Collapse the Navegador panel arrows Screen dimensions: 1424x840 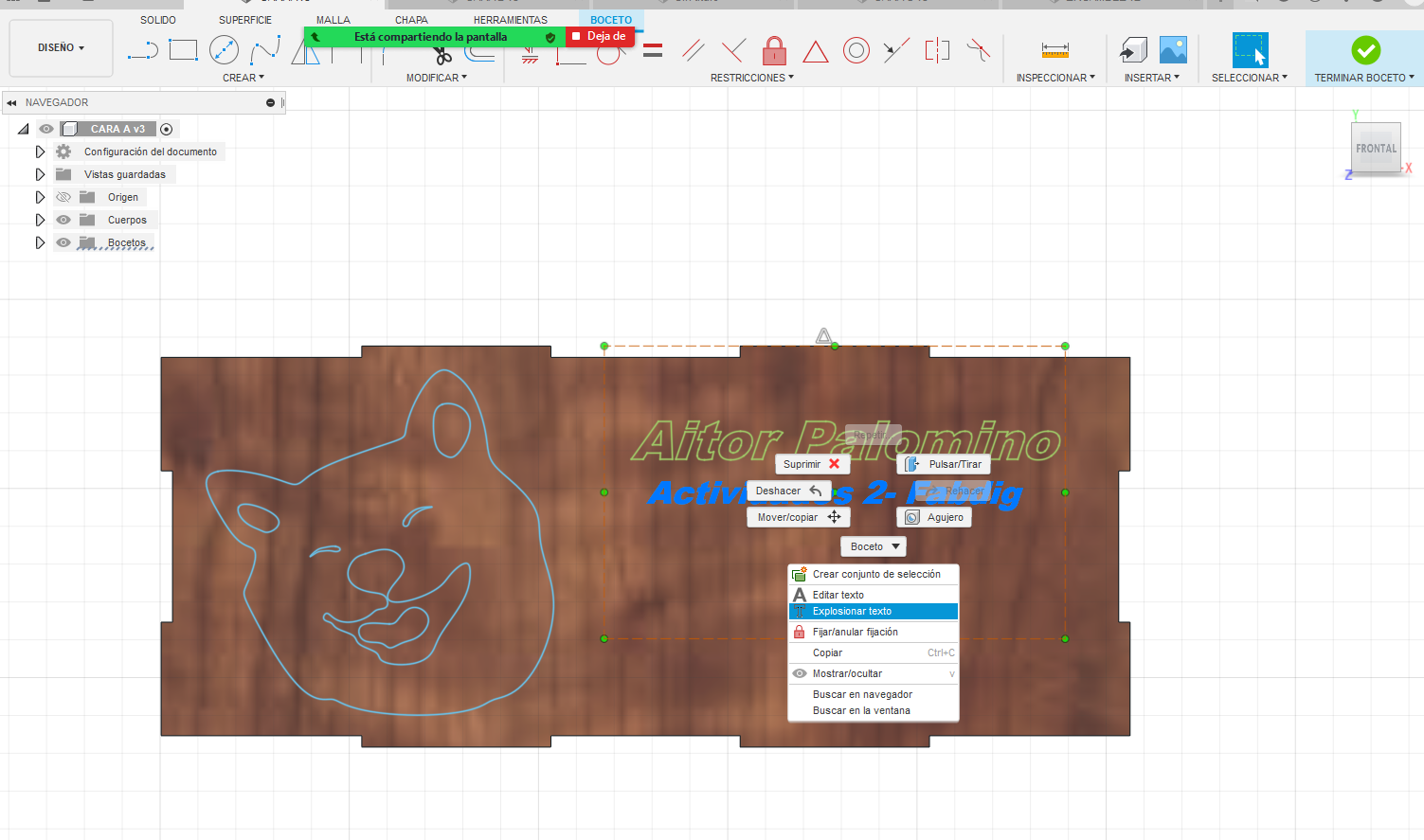coord(11,102)
